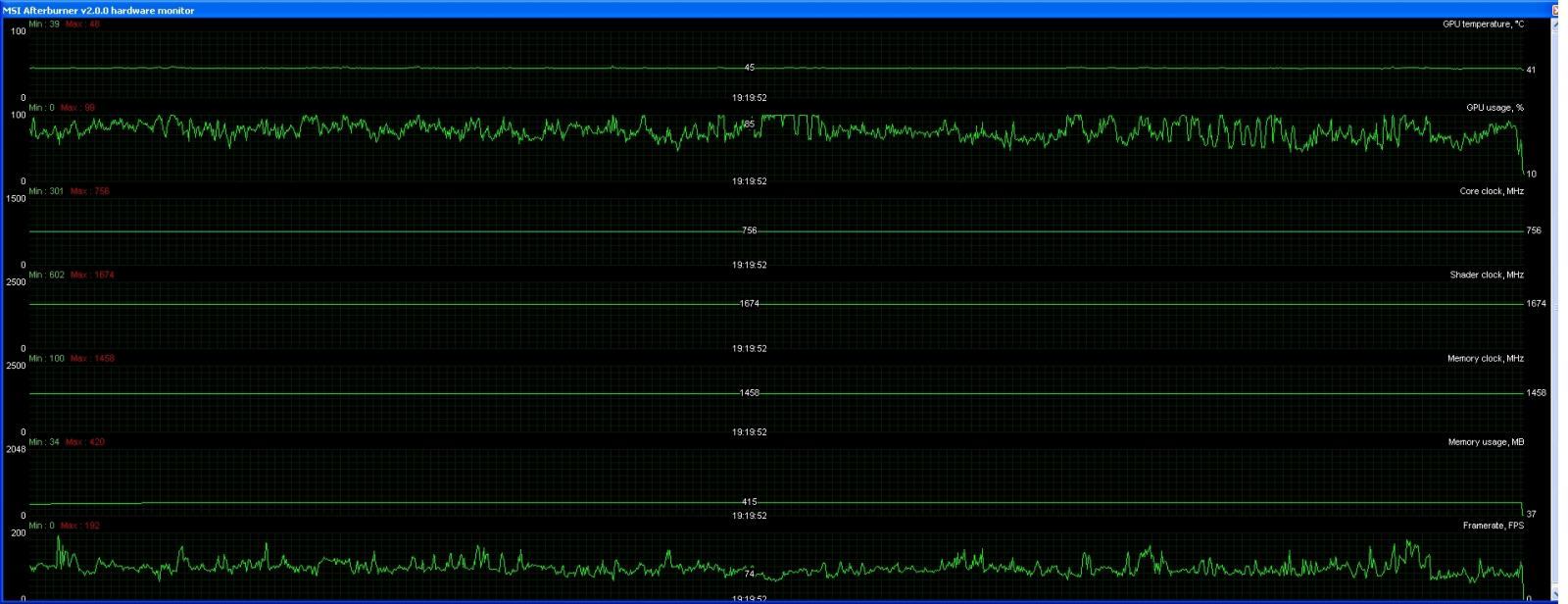The height and width of the screenshot is (604, 1568).
Task: Click the temperature marker value '45'
Action: 750,68
